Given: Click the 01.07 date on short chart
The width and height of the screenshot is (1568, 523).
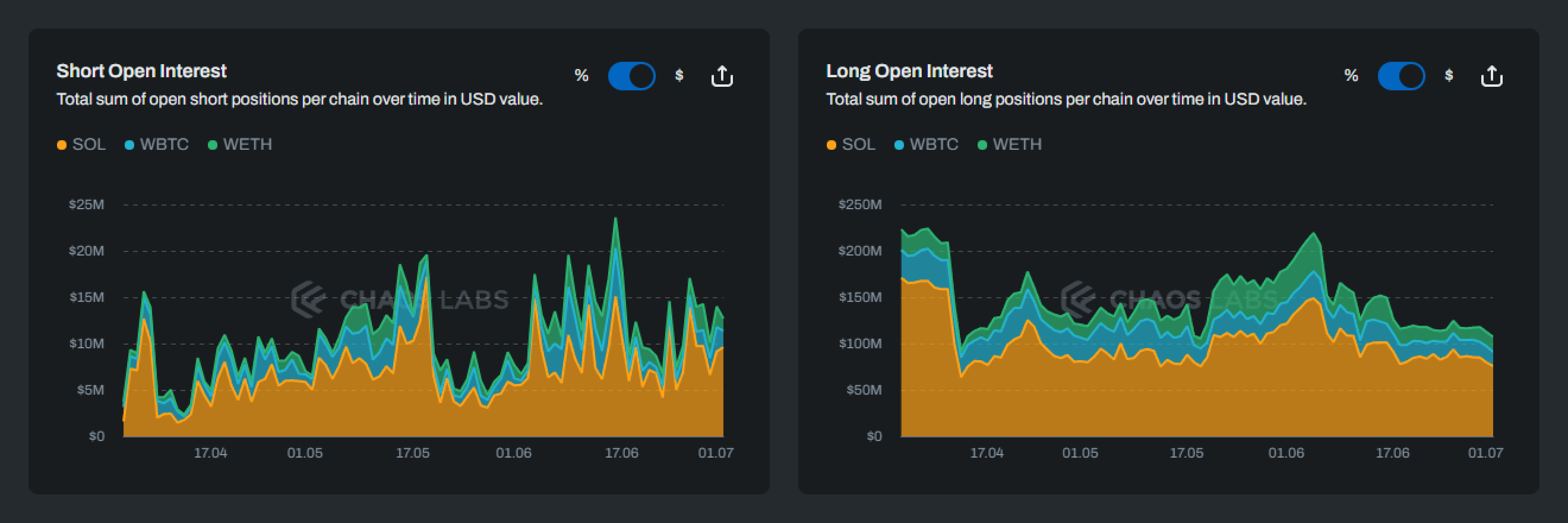Looking at the screenshot, I should (716, 453).
